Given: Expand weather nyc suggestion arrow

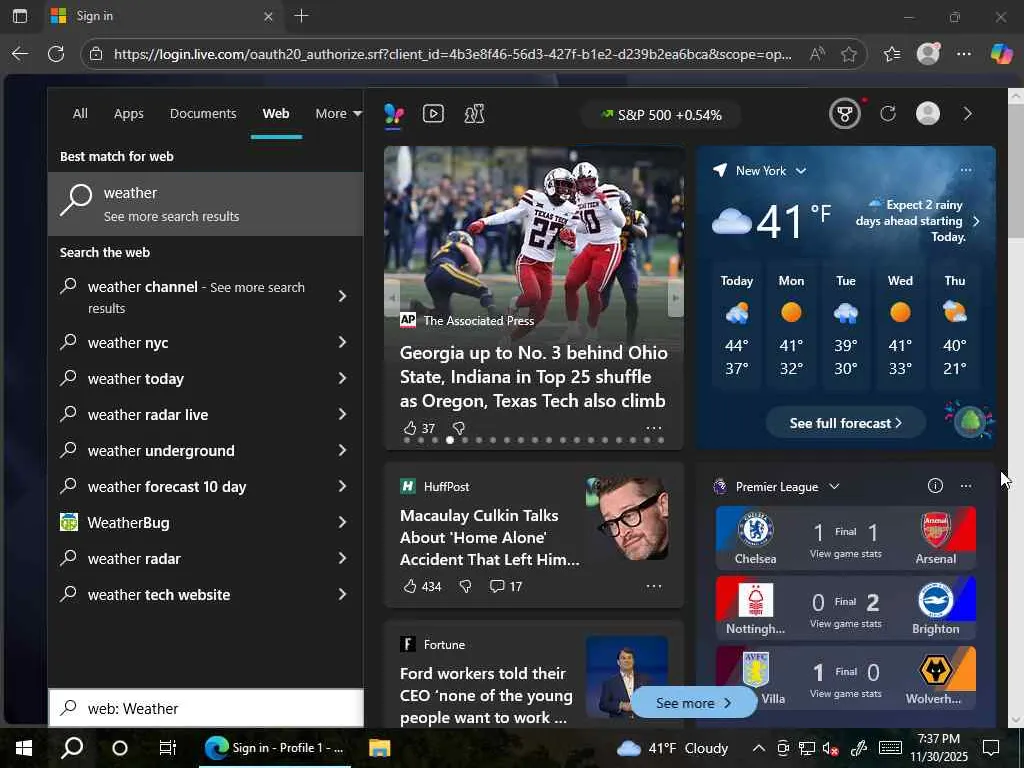Looking at the screenshot, I should pos(342,342).
